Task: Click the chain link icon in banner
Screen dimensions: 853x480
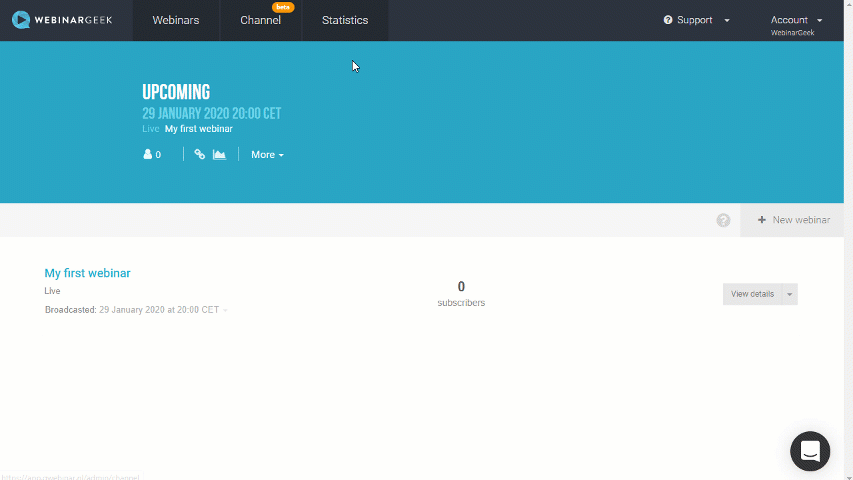Action: 199,155
